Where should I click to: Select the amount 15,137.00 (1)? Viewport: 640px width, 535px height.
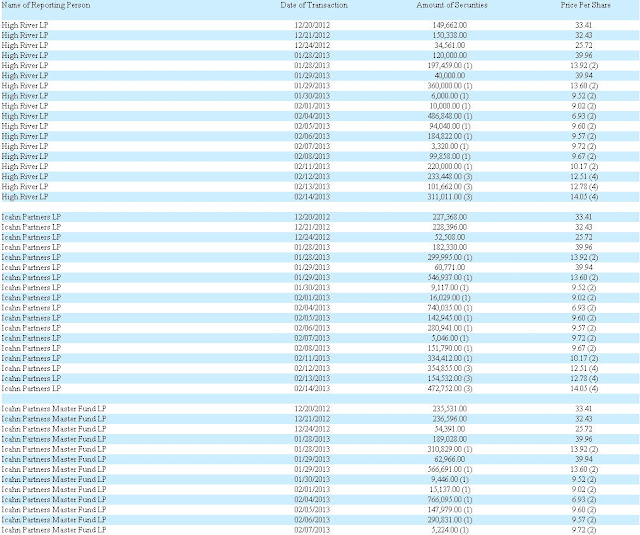pos(450,490)
